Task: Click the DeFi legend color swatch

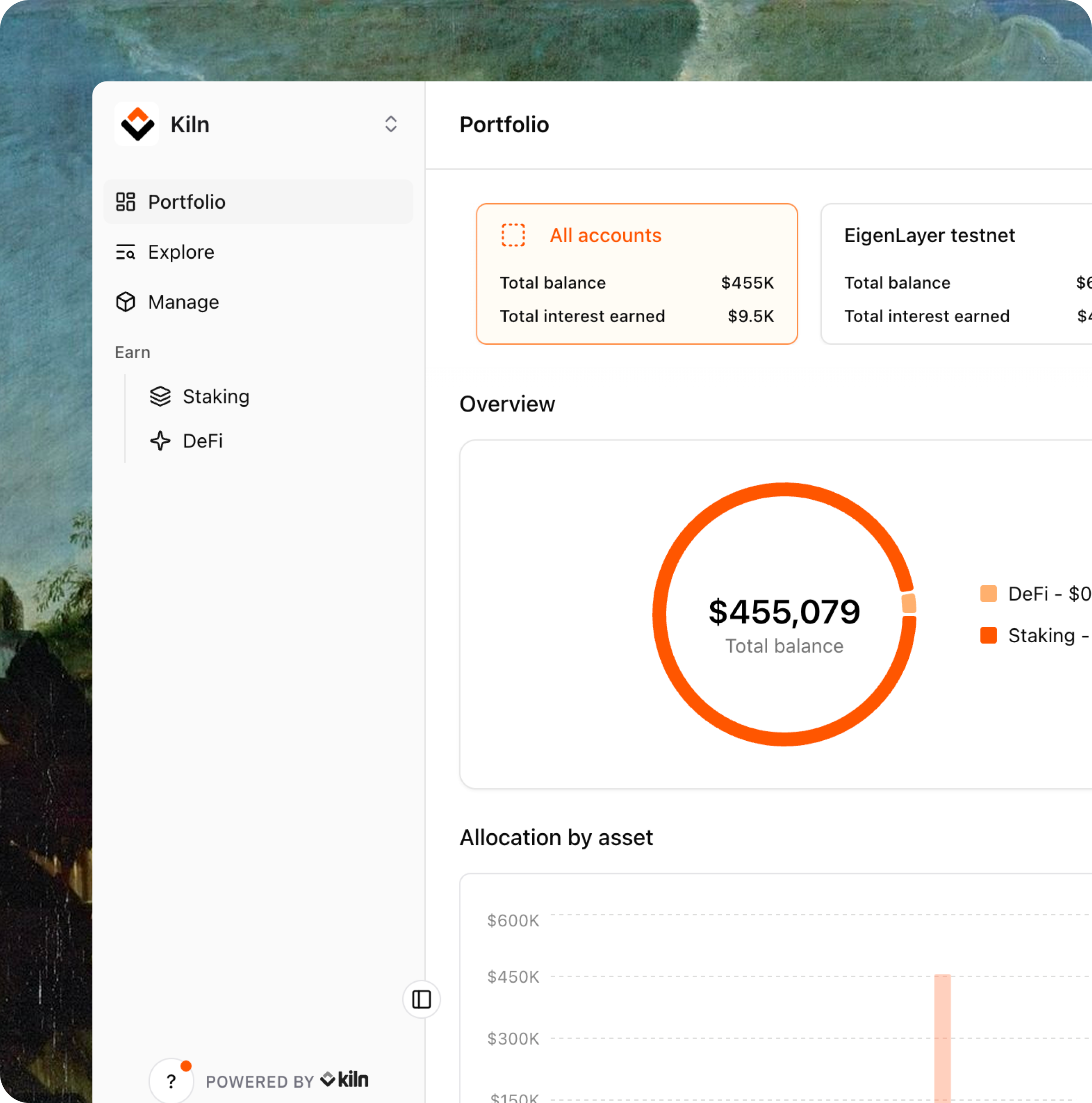Action: point(988,594)
